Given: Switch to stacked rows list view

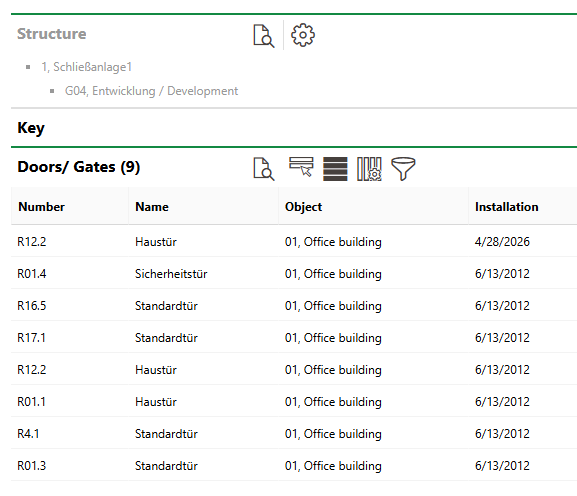Looking at the screenshot, I should [335, 169].
